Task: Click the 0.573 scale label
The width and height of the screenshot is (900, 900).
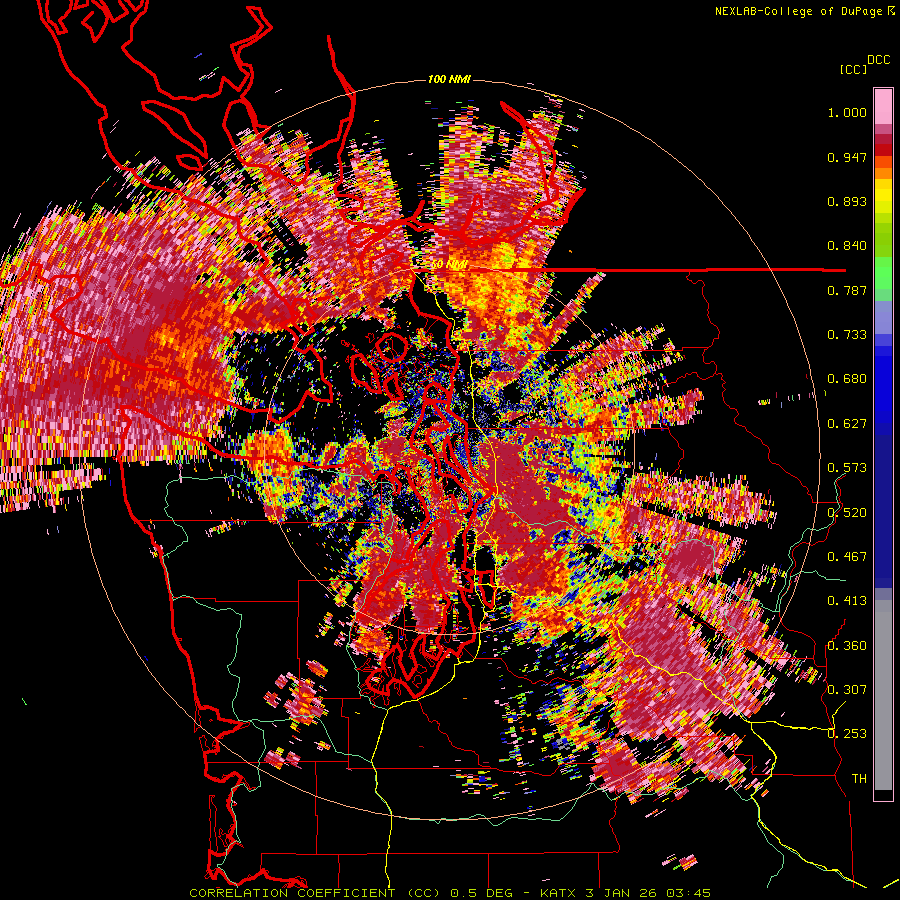Action: pyautogui.click(x=847, y=468)
